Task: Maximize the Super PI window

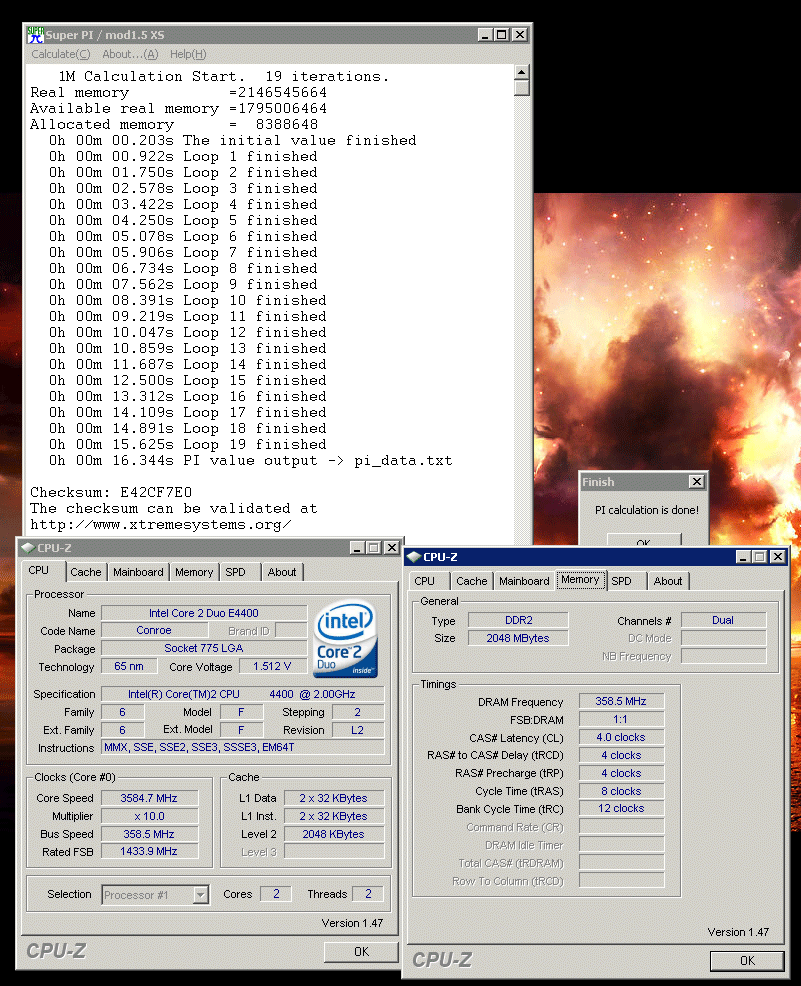Action: (501, 35)
